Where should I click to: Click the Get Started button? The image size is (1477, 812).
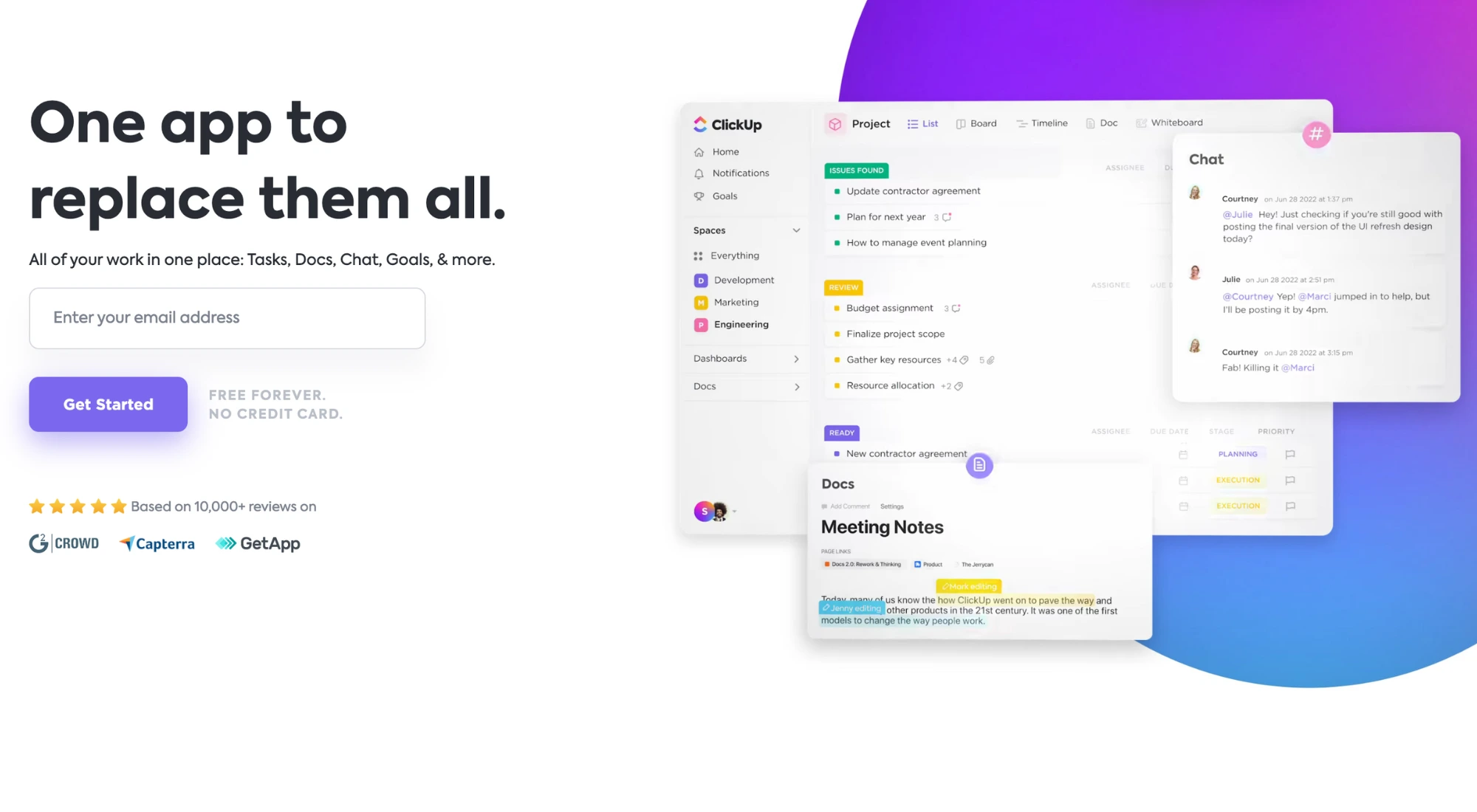point(108,404)
